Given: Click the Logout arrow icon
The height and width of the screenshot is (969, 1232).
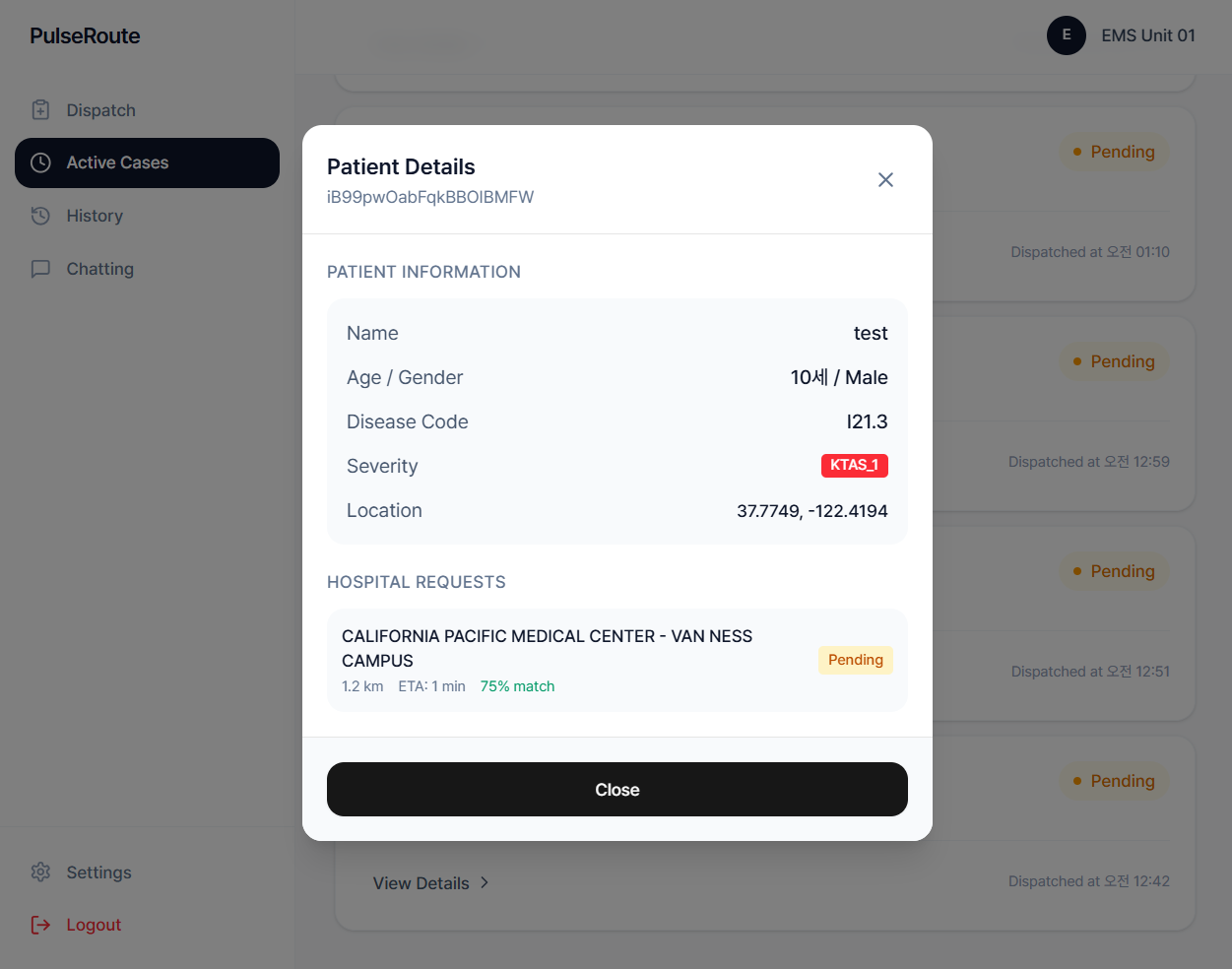Looking at the screenshot, I should click(40, 925).
